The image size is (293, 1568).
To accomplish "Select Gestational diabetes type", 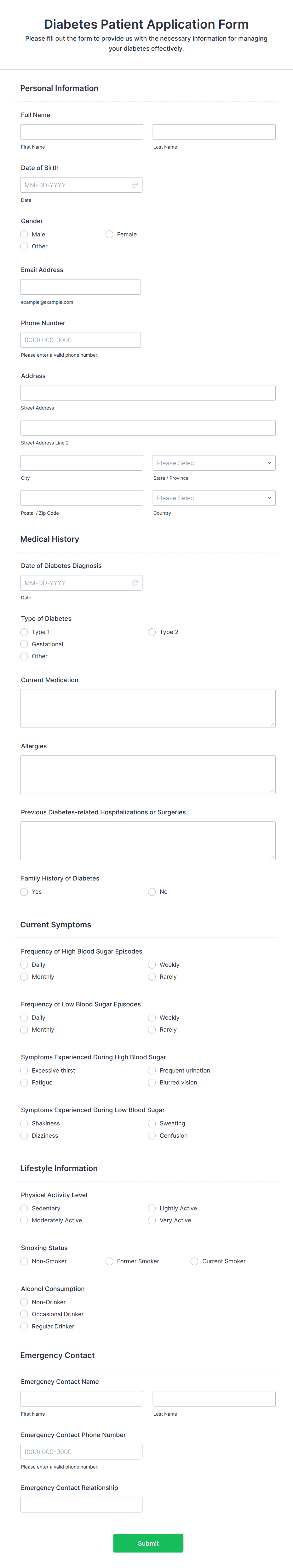I will (x=24, y=644).
